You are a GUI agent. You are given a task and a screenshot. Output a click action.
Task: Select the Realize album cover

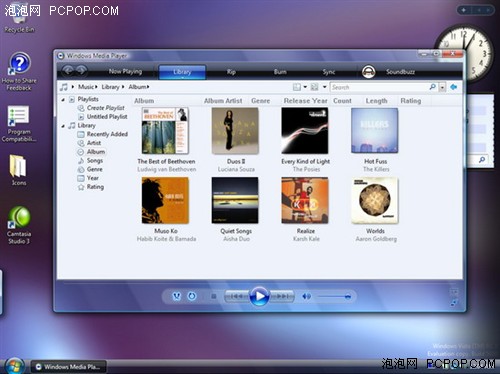tap(305, 200)
